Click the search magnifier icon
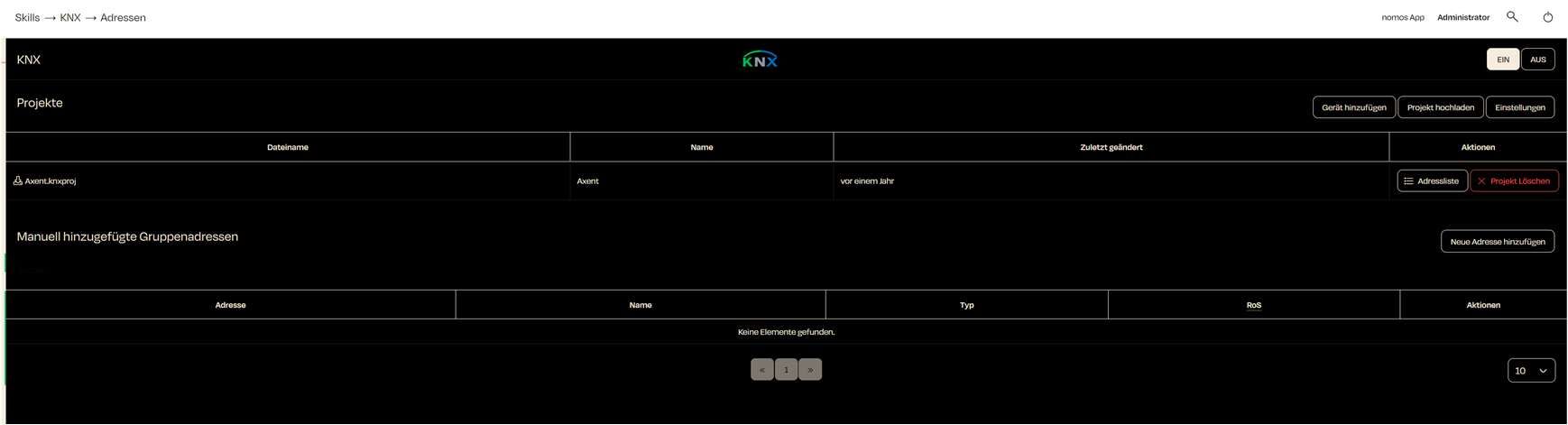Screen dimensions: 1568x425 coord(1512,17)
